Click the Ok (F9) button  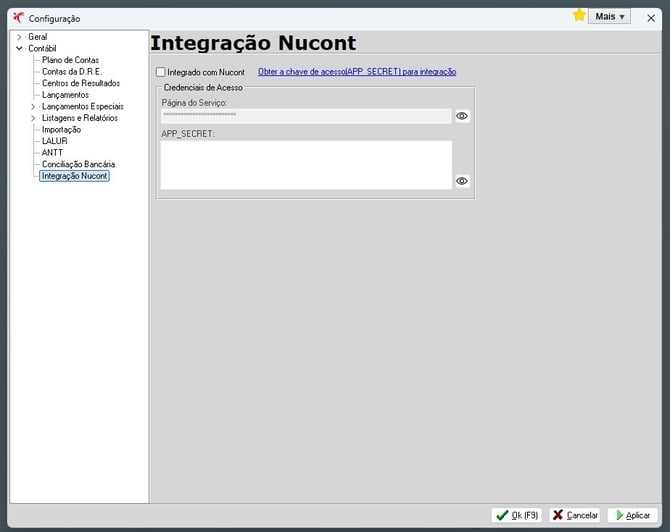(x=517, y=515)
